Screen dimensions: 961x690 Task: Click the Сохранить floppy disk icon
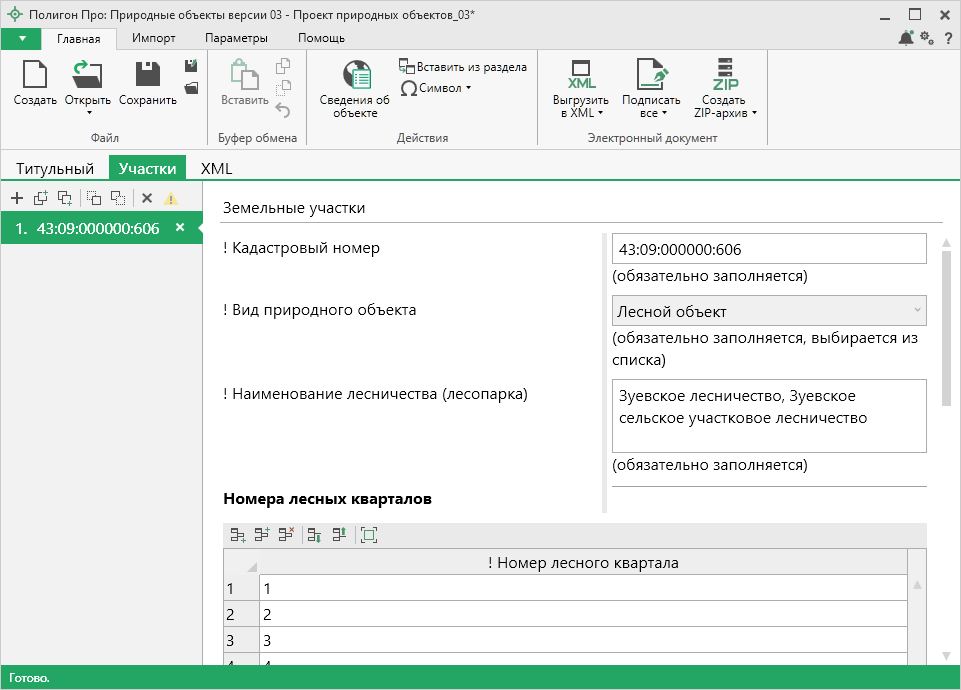coord(147,76)
